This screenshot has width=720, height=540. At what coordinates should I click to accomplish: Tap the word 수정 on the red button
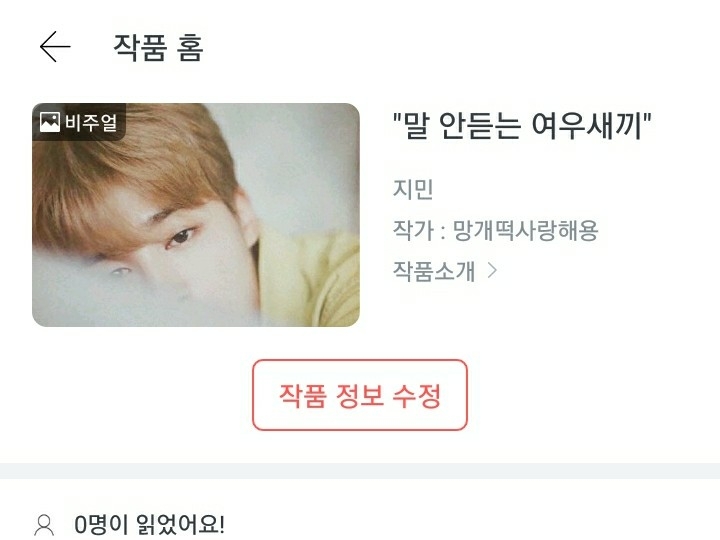coord(416,395)
